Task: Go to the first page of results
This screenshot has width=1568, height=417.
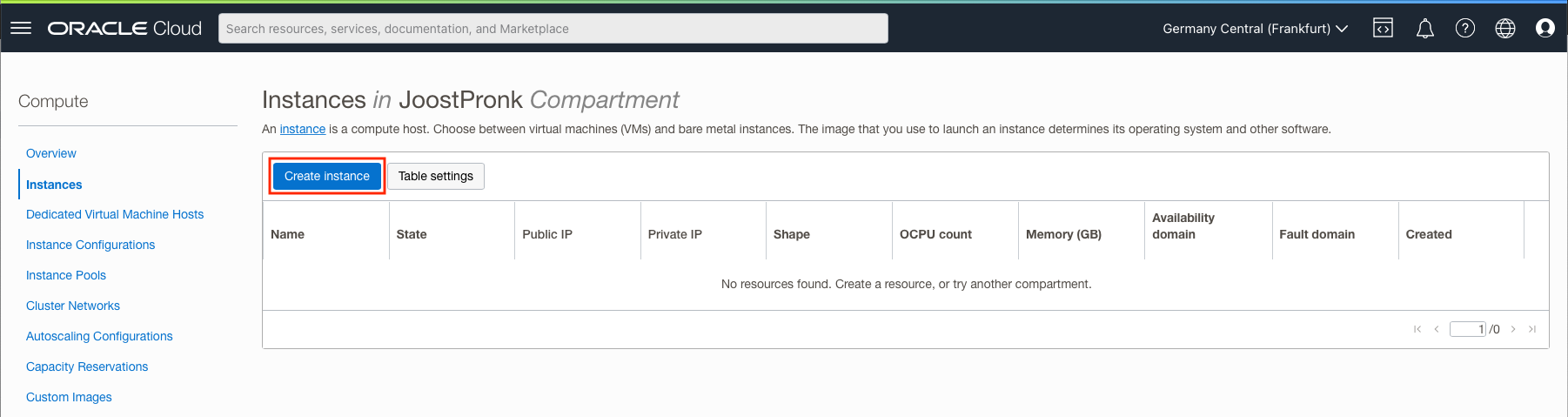Action: [x=1417, y=329]
